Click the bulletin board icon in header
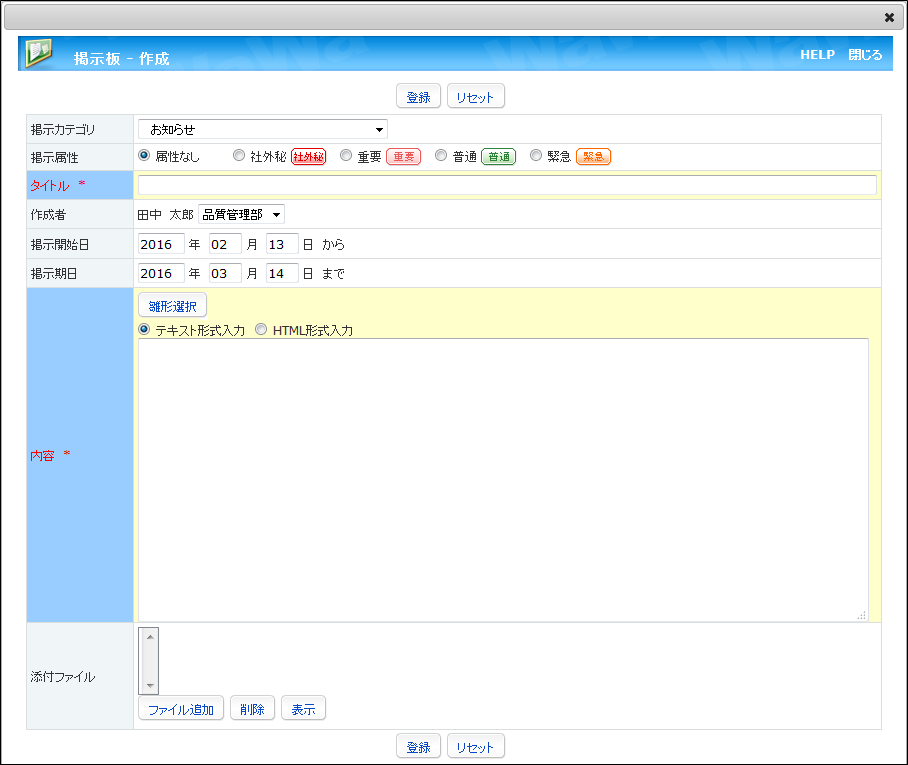The width and height of the screenshot is (908, 765). [x=38, y=54]
